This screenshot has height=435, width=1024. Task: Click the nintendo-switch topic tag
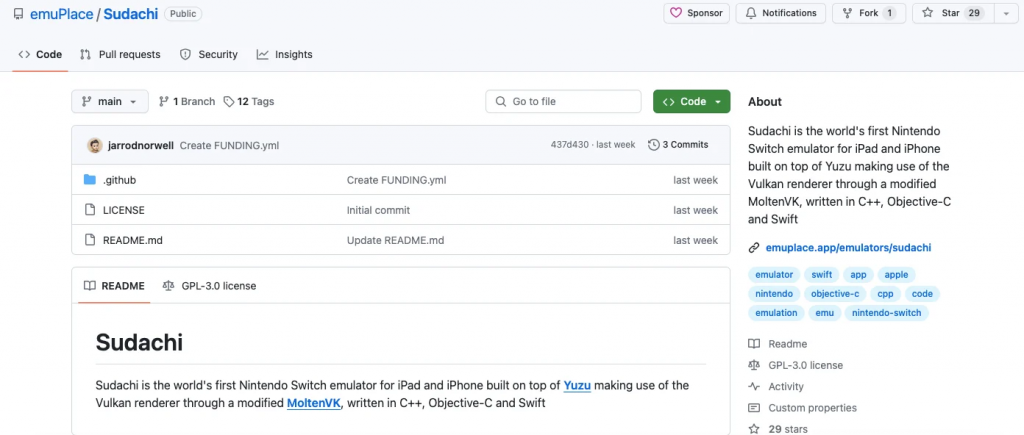(x=886, y=313)
